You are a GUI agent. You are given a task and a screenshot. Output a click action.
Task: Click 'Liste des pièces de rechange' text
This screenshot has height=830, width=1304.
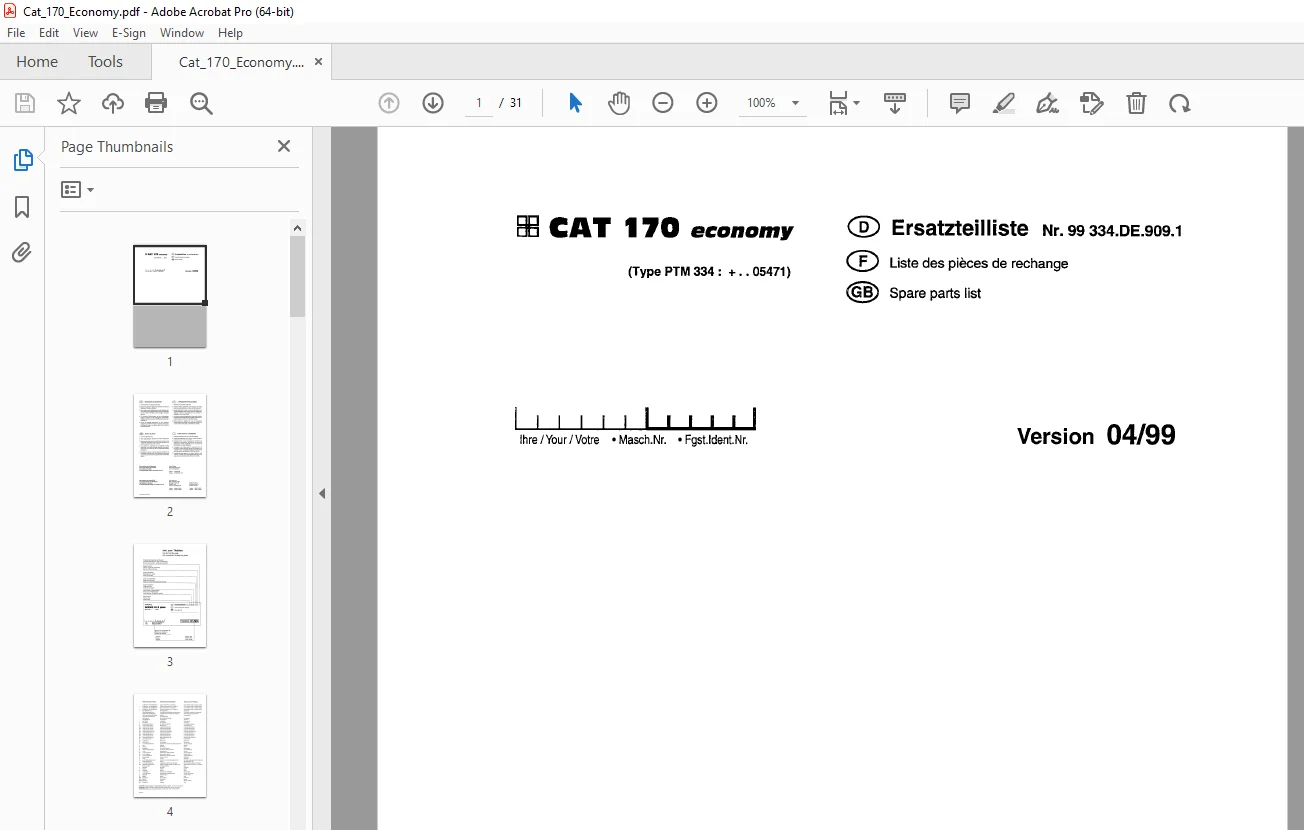[978, 263]
